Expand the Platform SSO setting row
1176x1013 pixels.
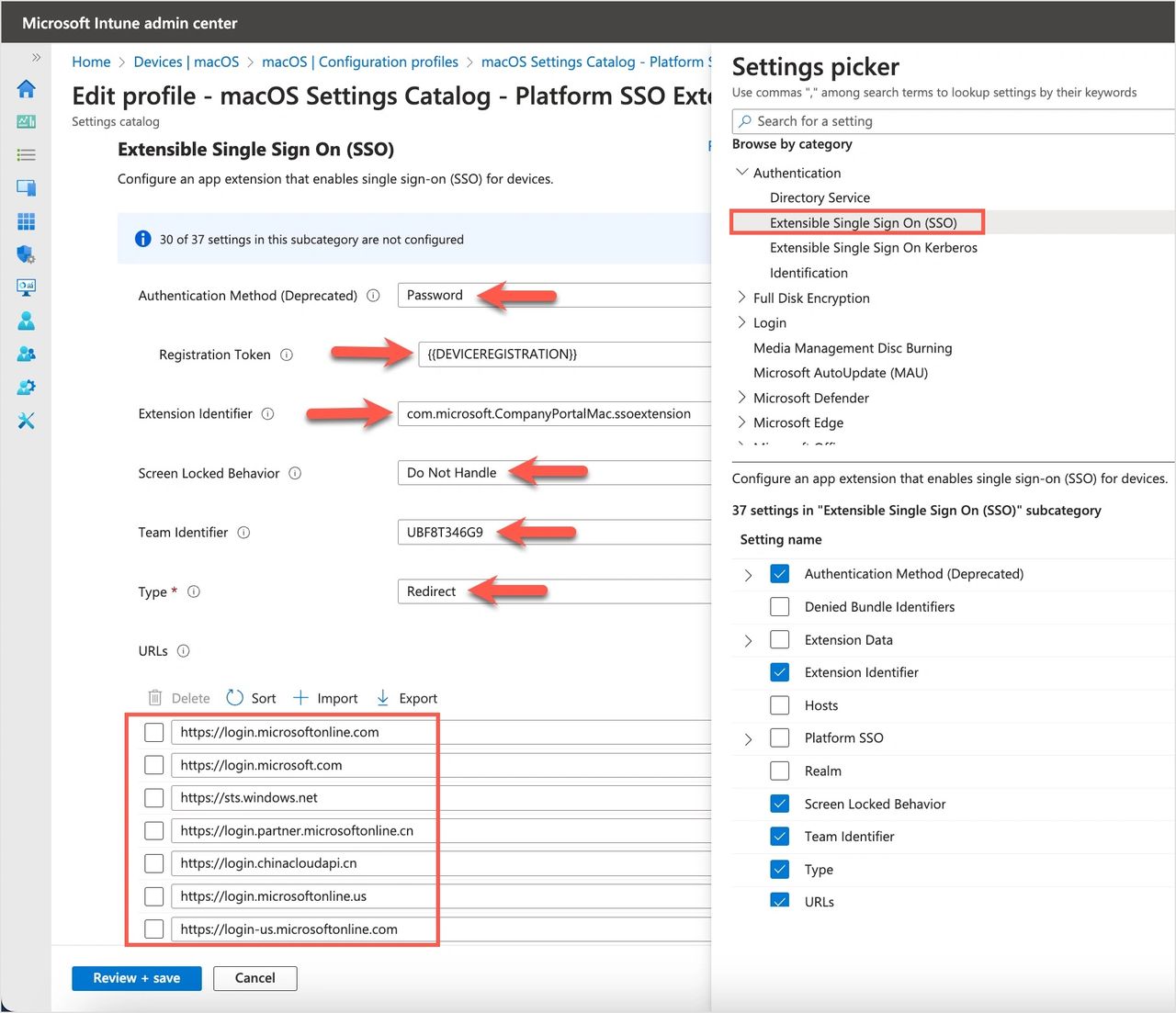748,739
